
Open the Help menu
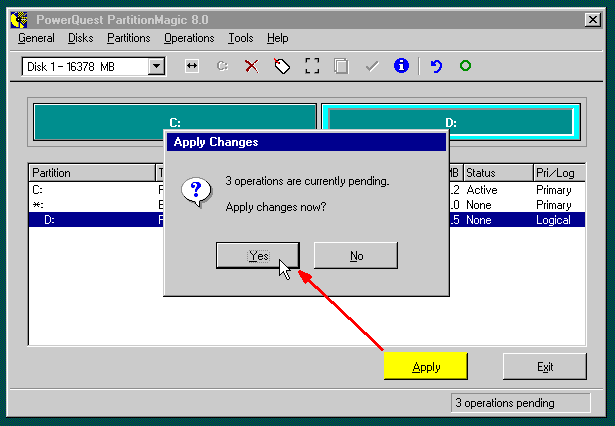click(x=278, y=38)
